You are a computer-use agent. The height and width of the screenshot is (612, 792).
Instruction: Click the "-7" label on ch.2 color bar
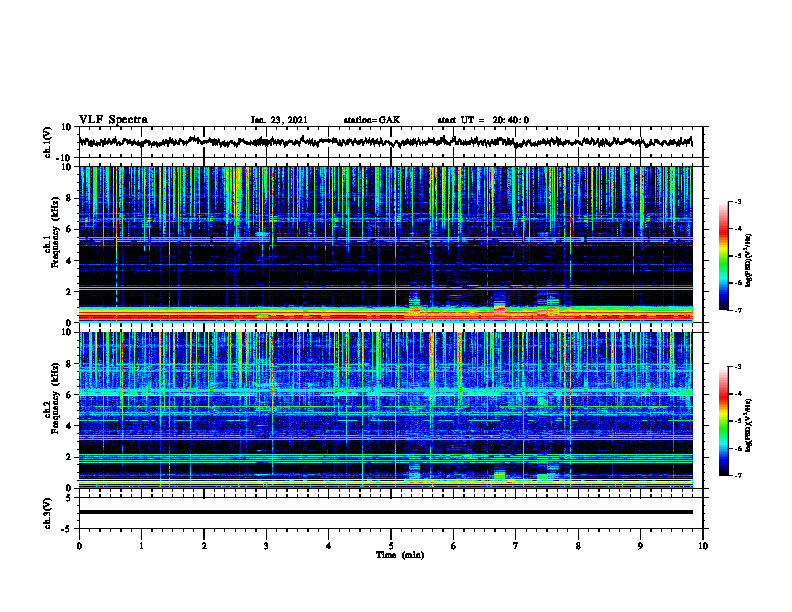[x=738, y=475]
